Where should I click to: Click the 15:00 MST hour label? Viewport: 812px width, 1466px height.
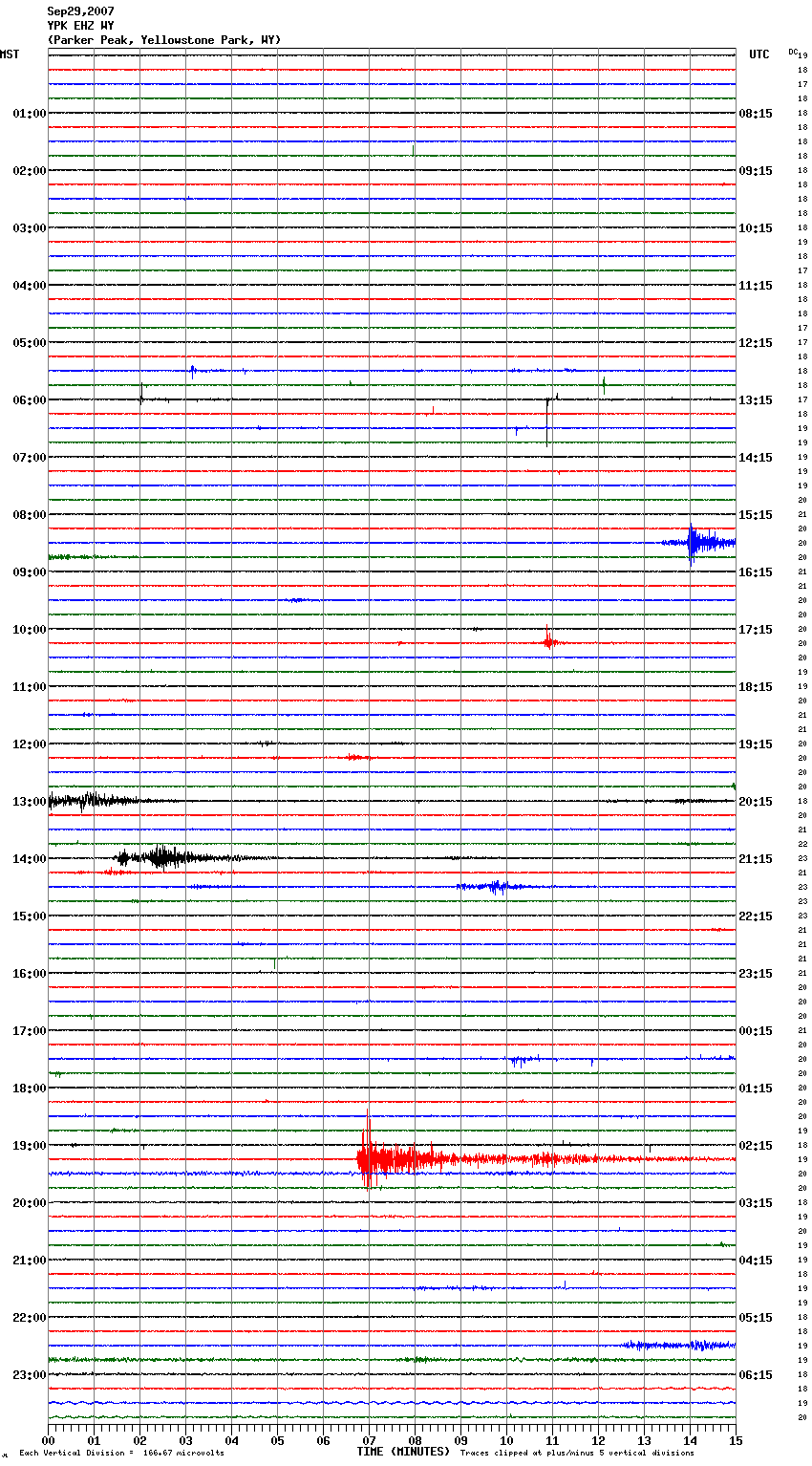coord(30,916)
